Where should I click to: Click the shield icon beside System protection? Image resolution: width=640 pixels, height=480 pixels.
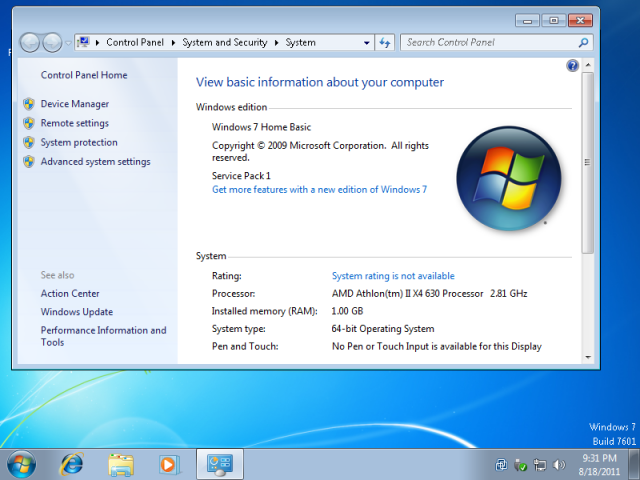(x=29, y=142)
